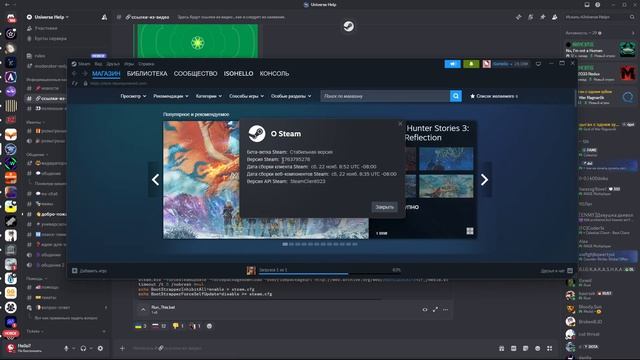Click Discord message attach plus button
The height and width of the screenshot is (360, 640).
coord(122,348)
